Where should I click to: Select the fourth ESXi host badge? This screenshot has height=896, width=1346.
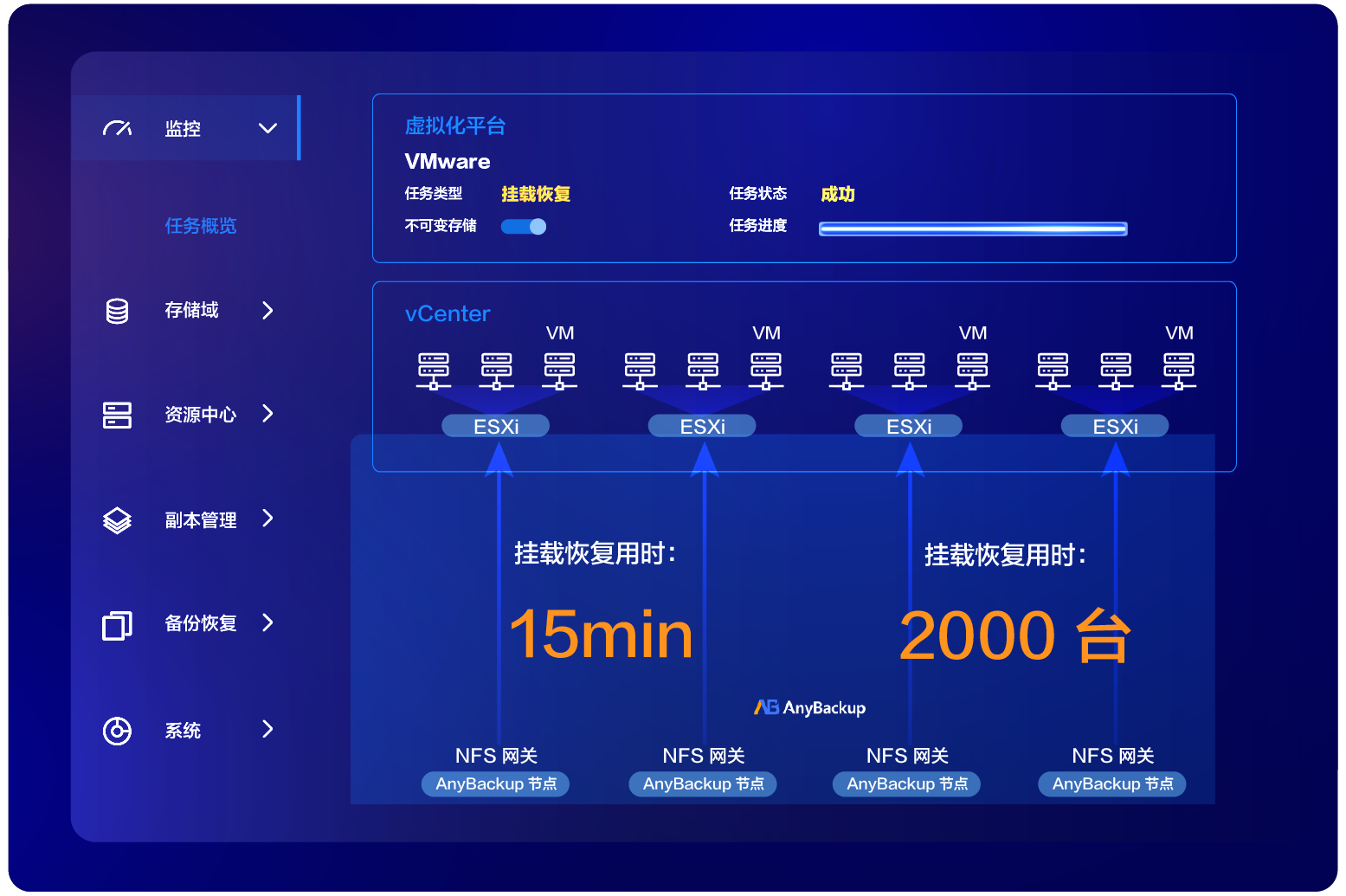(x=1115, y=426)
